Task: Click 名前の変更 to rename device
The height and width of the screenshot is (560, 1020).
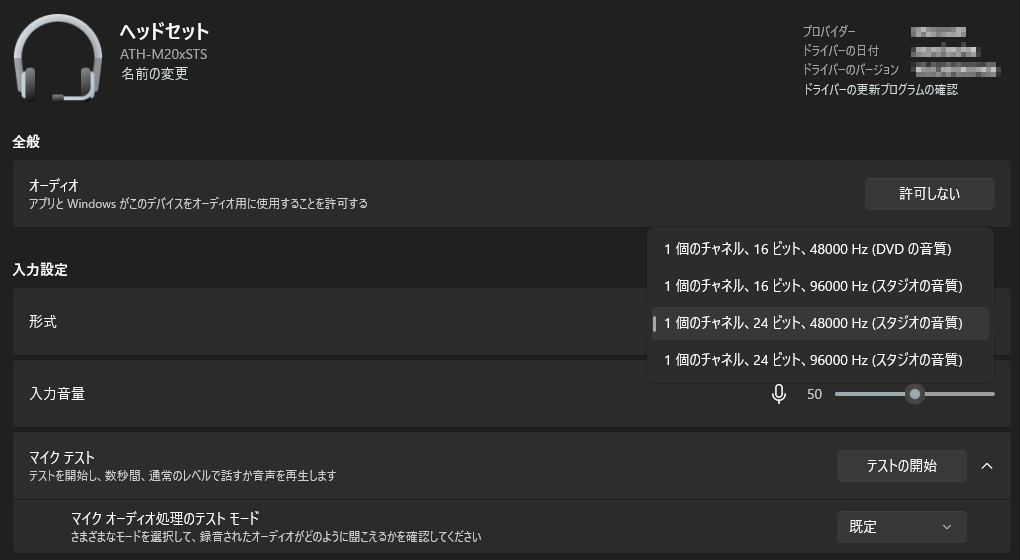Action: click(x=154, y=73)
